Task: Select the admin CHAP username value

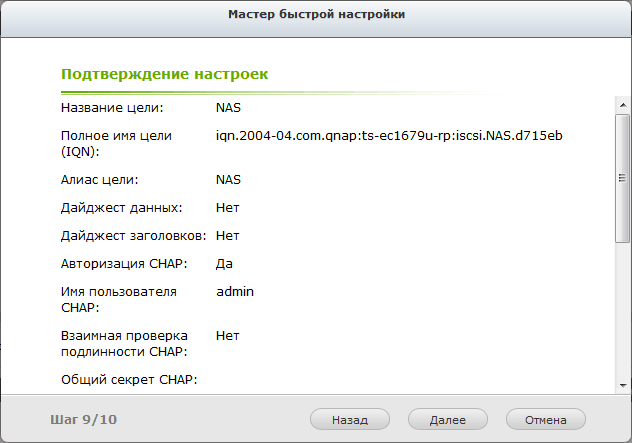Action: point(235,291)
